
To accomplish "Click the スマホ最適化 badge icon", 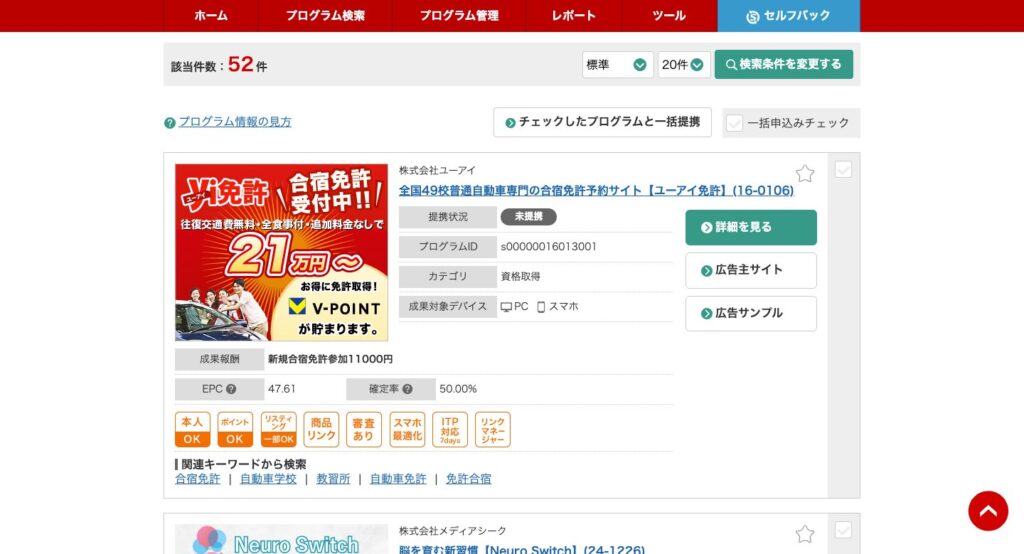I will (407, 429).
